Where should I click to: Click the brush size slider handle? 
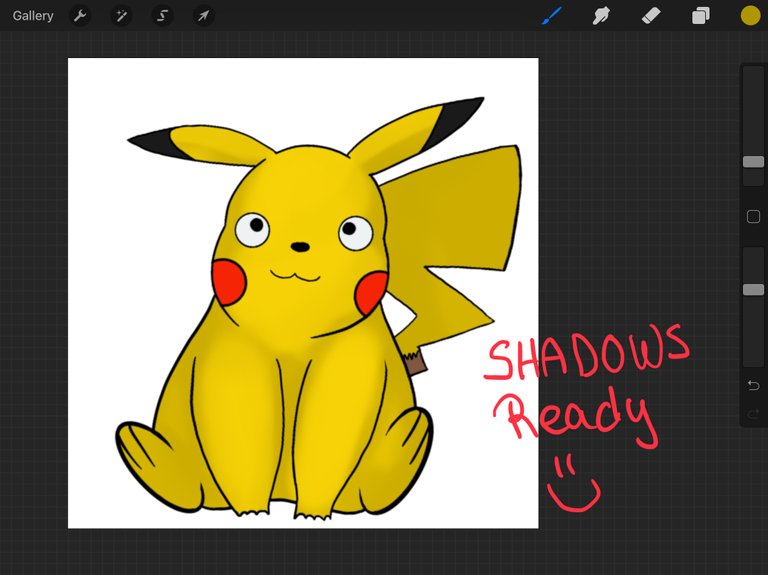[753, 162]
